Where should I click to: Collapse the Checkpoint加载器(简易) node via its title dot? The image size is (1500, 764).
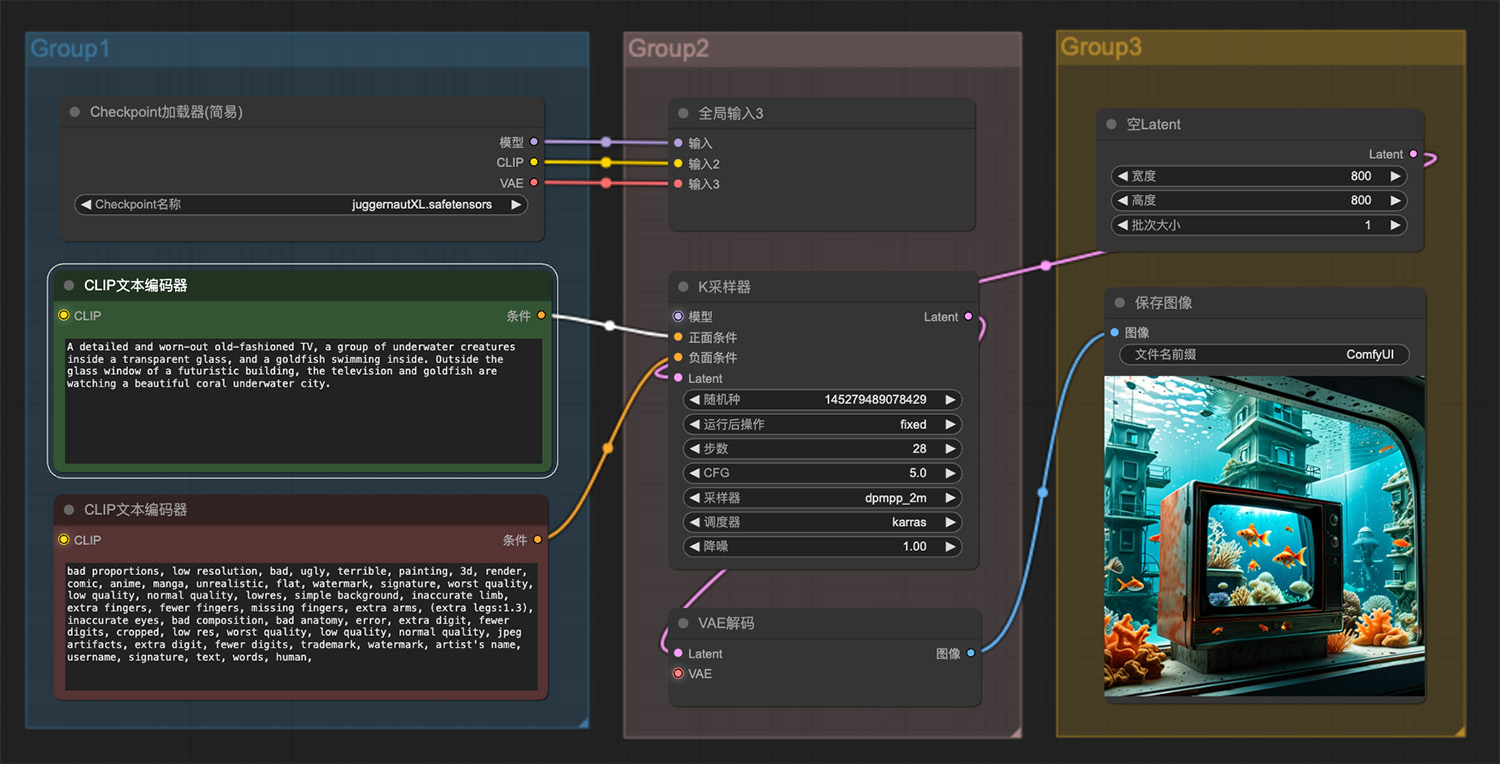coord(75,112)
